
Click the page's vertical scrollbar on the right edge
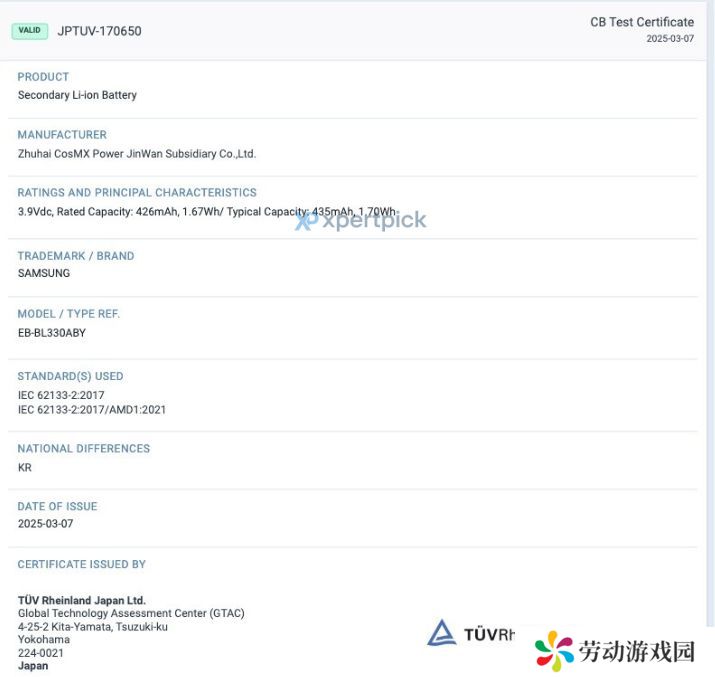click(710, 315)
